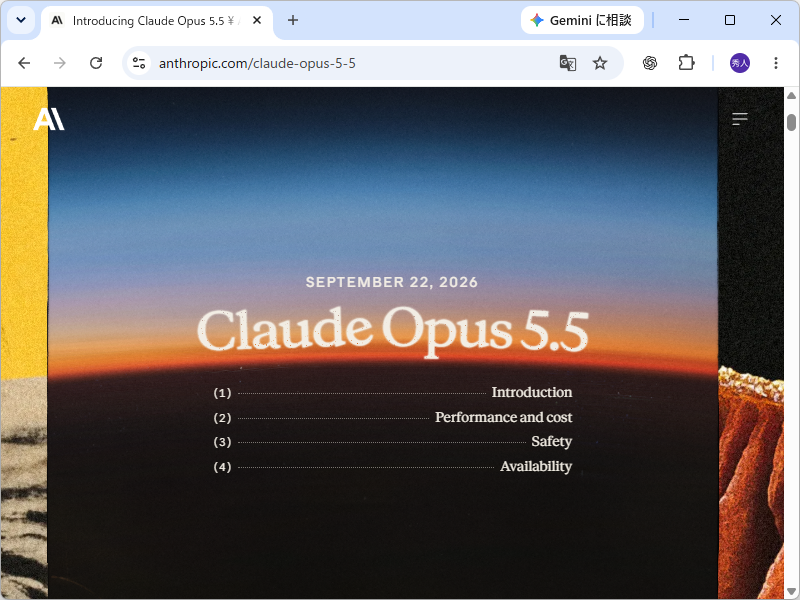Viewport: 800px width, 600px height.
Task: Open the Extensions puzzle menu
Action: pos(686,63)
